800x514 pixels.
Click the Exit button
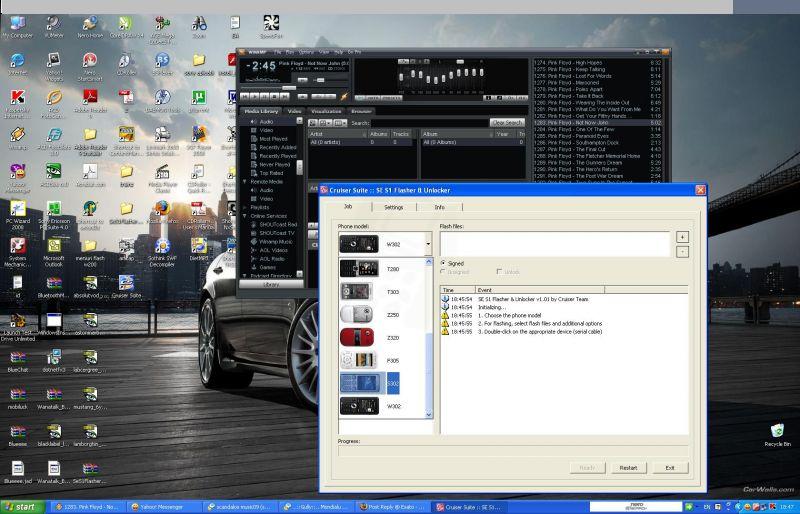(x=670, y=468)
